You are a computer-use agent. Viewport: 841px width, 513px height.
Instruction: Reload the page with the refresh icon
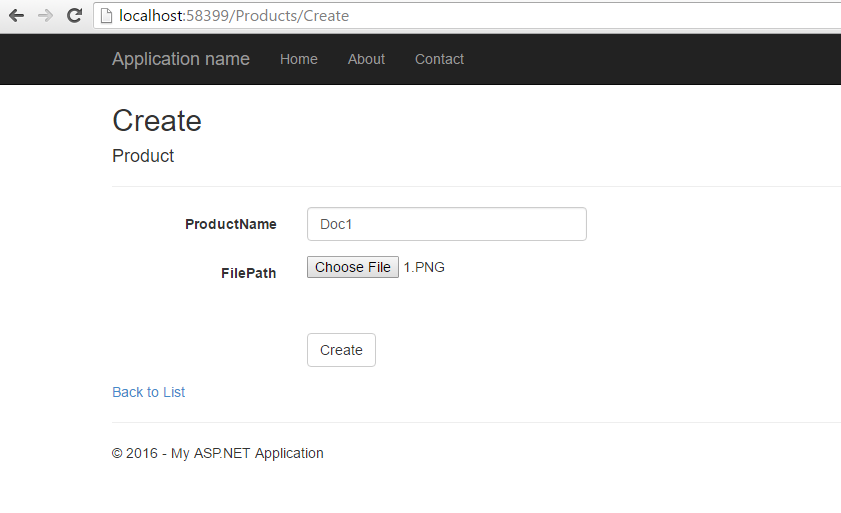pyautogui.click(x=74, y=16)
